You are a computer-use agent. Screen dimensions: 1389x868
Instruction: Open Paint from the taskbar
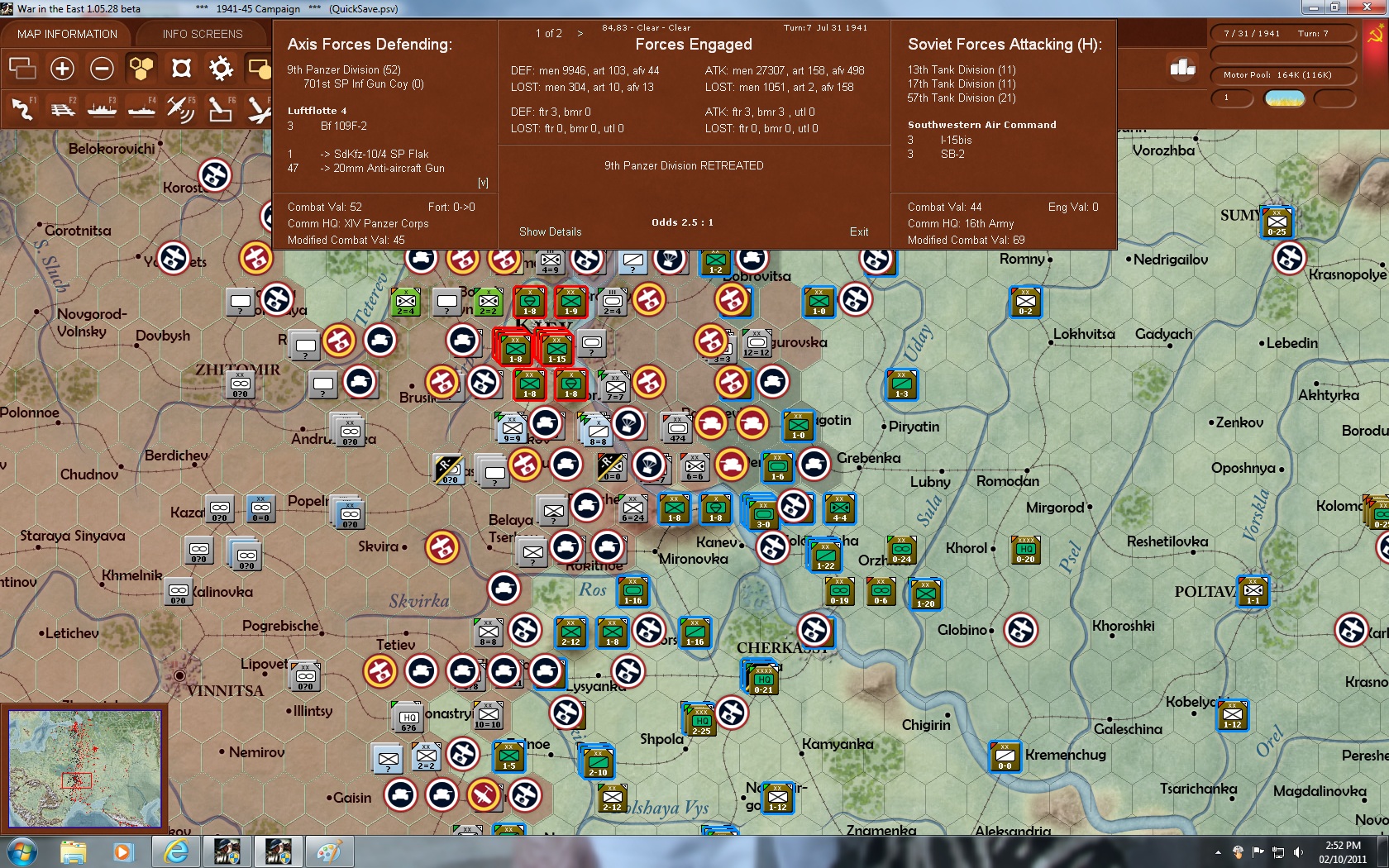pyautogui.click(x=329, y=851)
